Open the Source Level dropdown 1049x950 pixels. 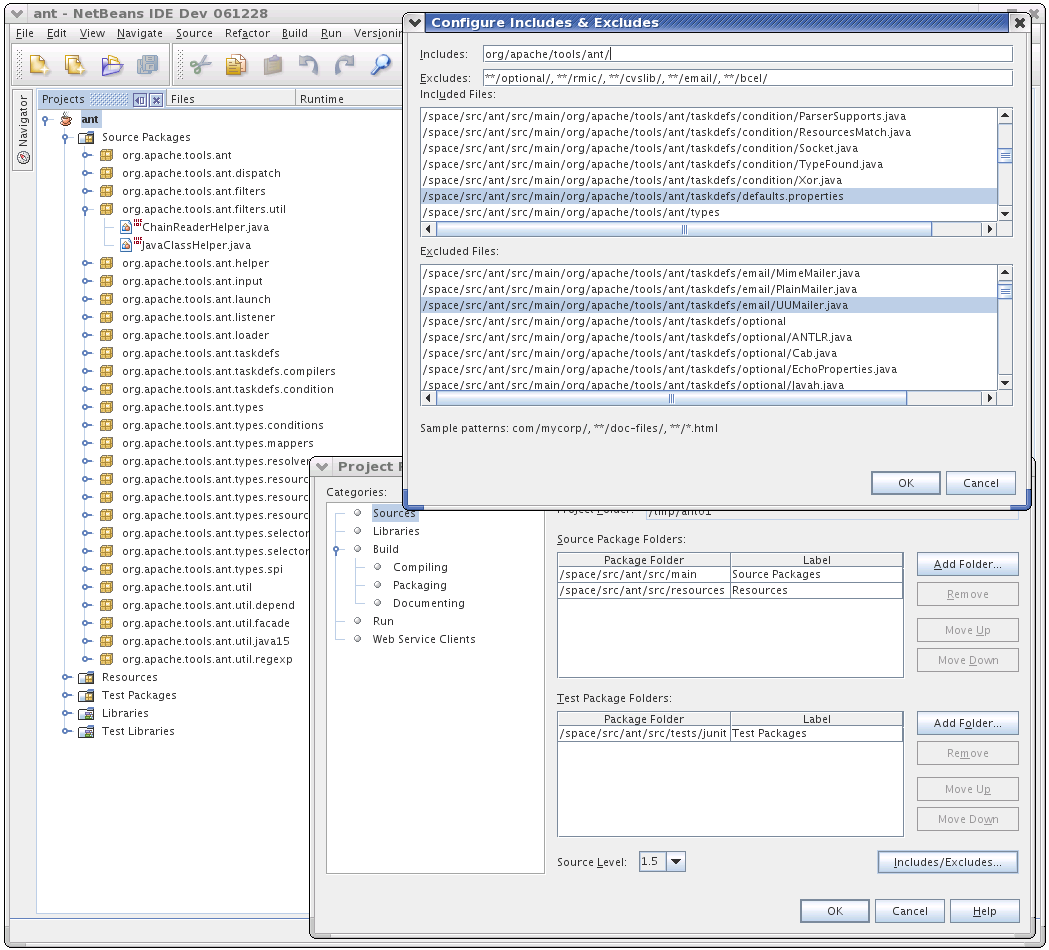coord(676,862)
